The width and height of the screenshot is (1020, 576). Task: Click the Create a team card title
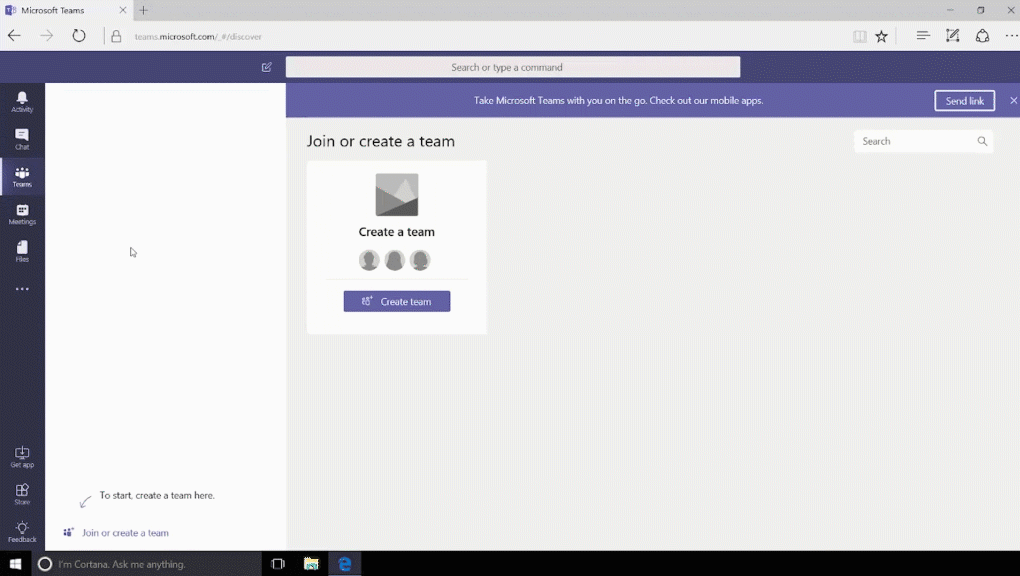pos(397,232)
